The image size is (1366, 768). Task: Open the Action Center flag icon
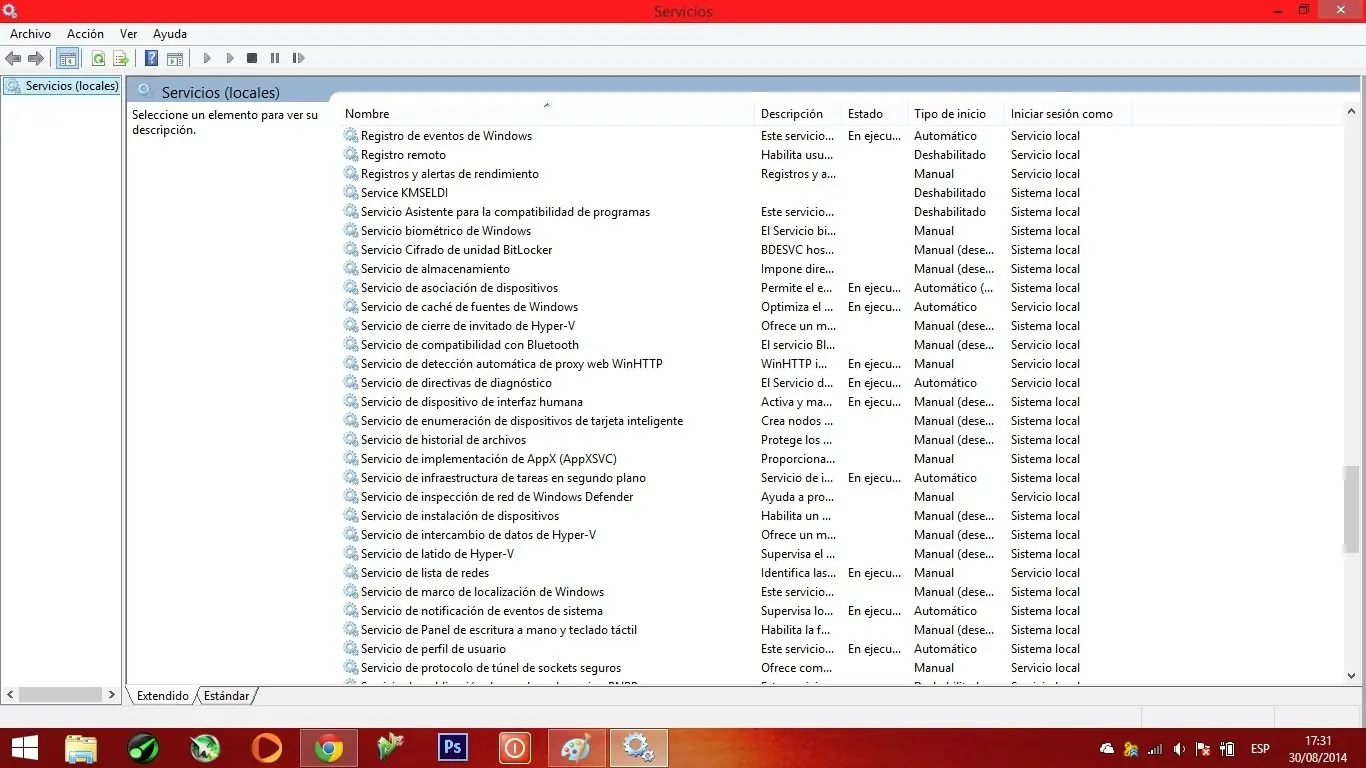pyautogui.click(x=1203, y=749)
